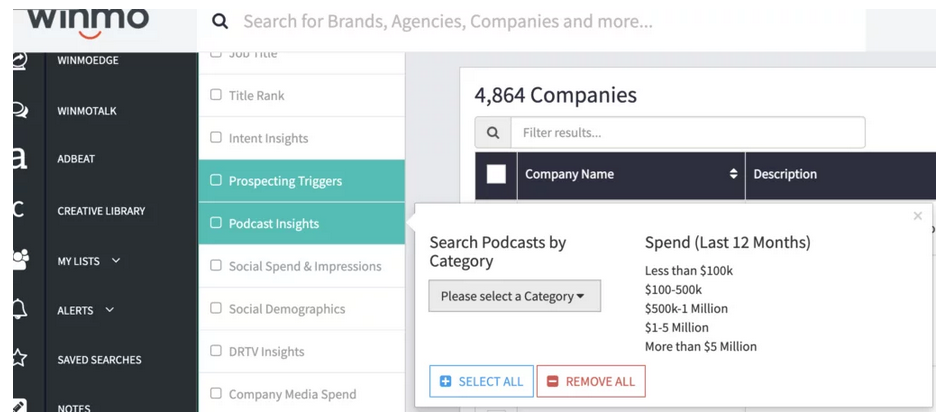Sort by Company Name column arrows

pos(733,174)
